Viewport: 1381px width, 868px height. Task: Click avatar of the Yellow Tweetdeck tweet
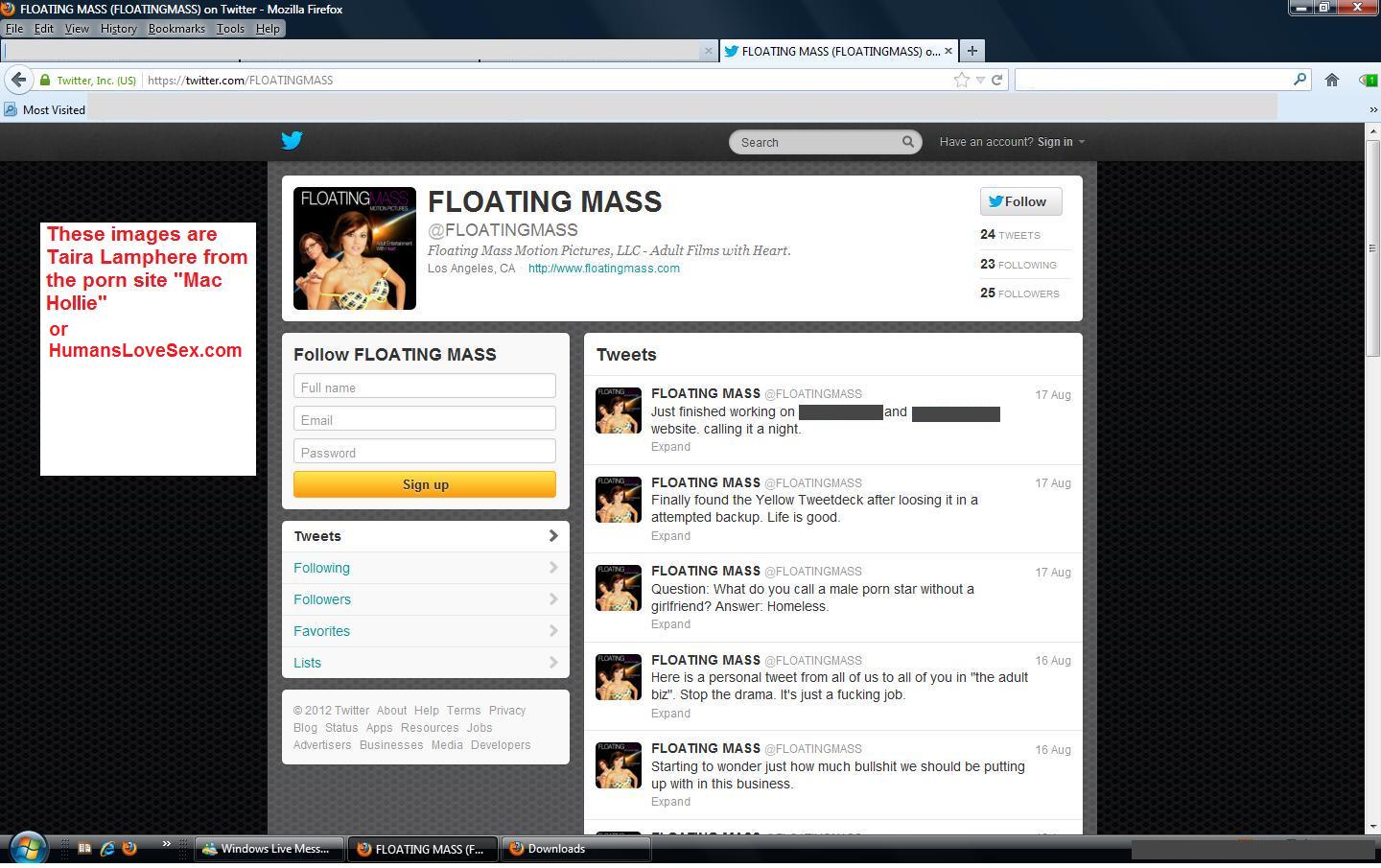point(619,500)
